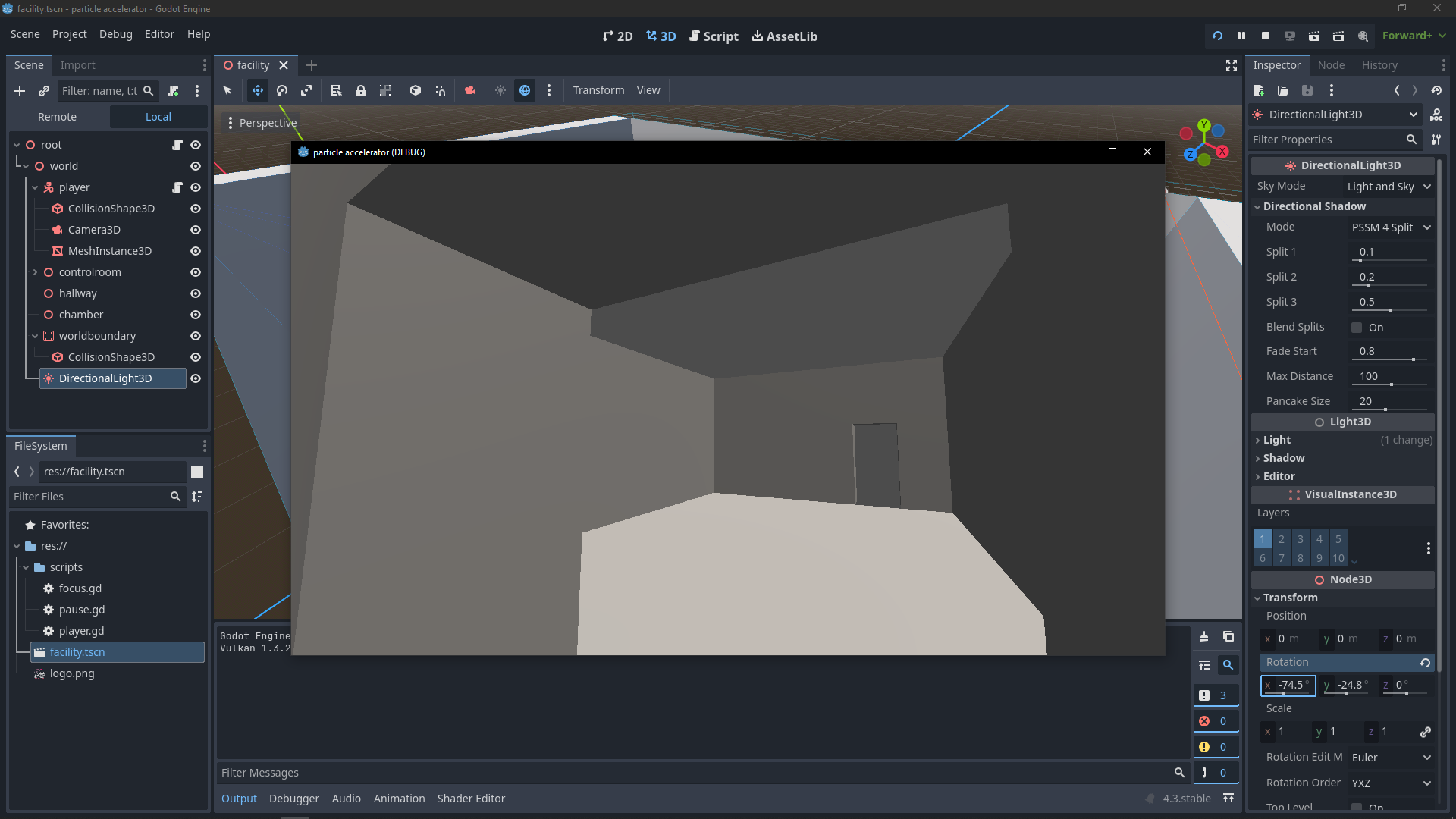The image size is (1456, 819).
Task: Adjust the Max Distance slider
Action: (x=1391, y=384)
